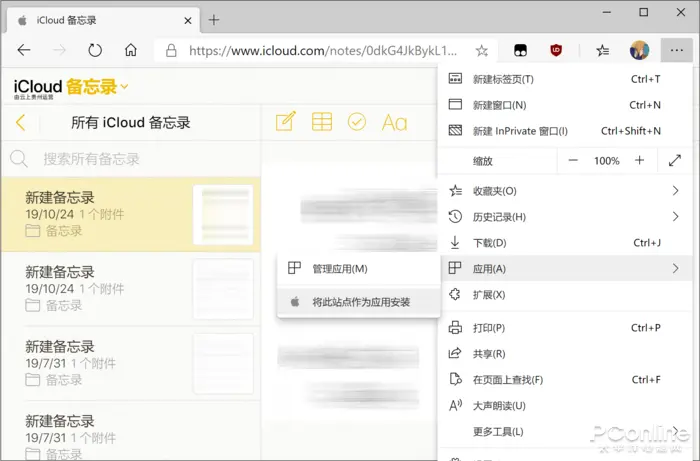Screen dimensions: 700x461
Task: Add a checklist with the checkmark icon
Action: pos(357,121)
